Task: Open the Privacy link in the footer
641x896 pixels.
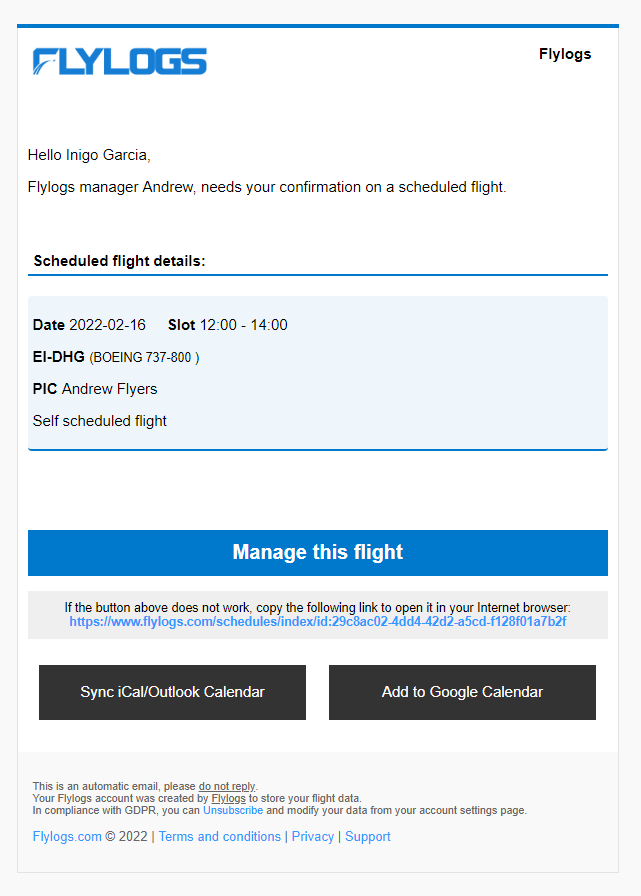Action: pos(313,836)
